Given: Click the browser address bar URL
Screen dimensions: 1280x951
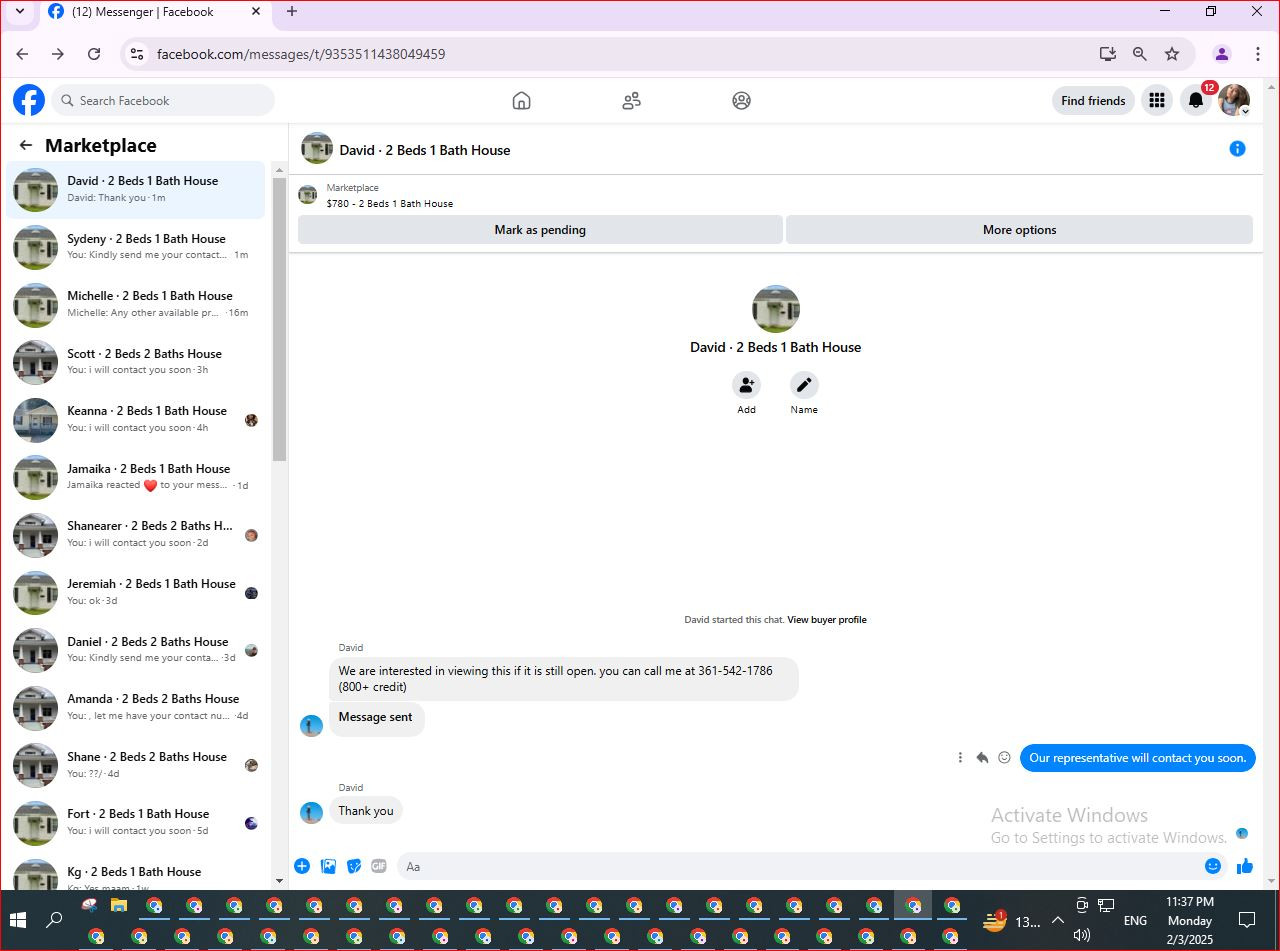Looking at the screenshot, I should point(301,54).
